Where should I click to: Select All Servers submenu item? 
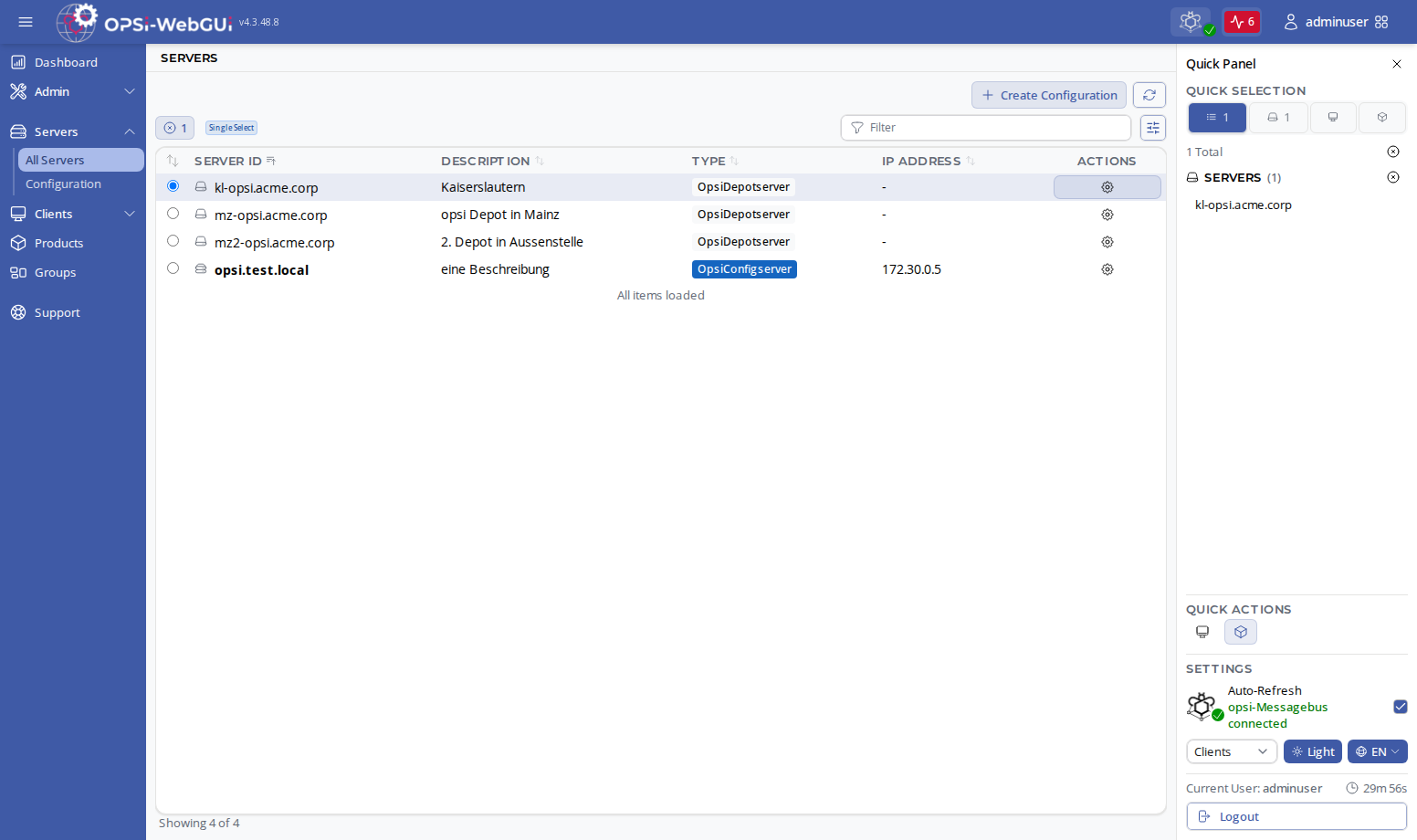point(80,160)
